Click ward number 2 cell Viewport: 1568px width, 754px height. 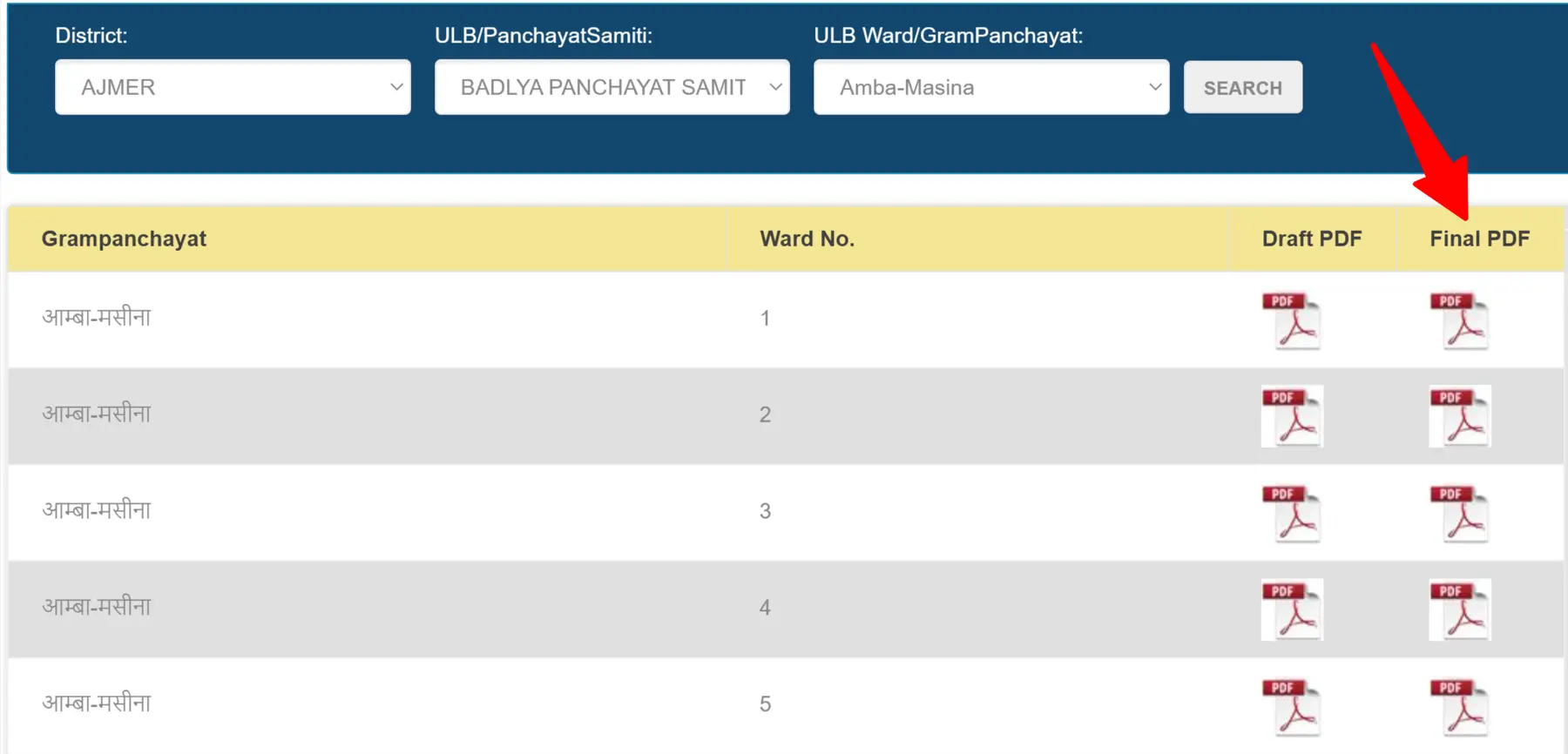coord(765,414)
